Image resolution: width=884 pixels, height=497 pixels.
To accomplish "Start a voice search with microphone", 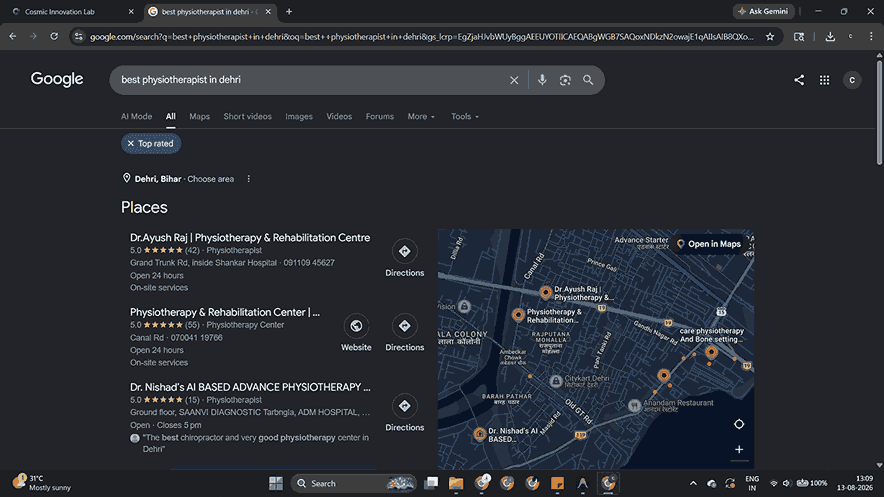I will pos(542,80).
